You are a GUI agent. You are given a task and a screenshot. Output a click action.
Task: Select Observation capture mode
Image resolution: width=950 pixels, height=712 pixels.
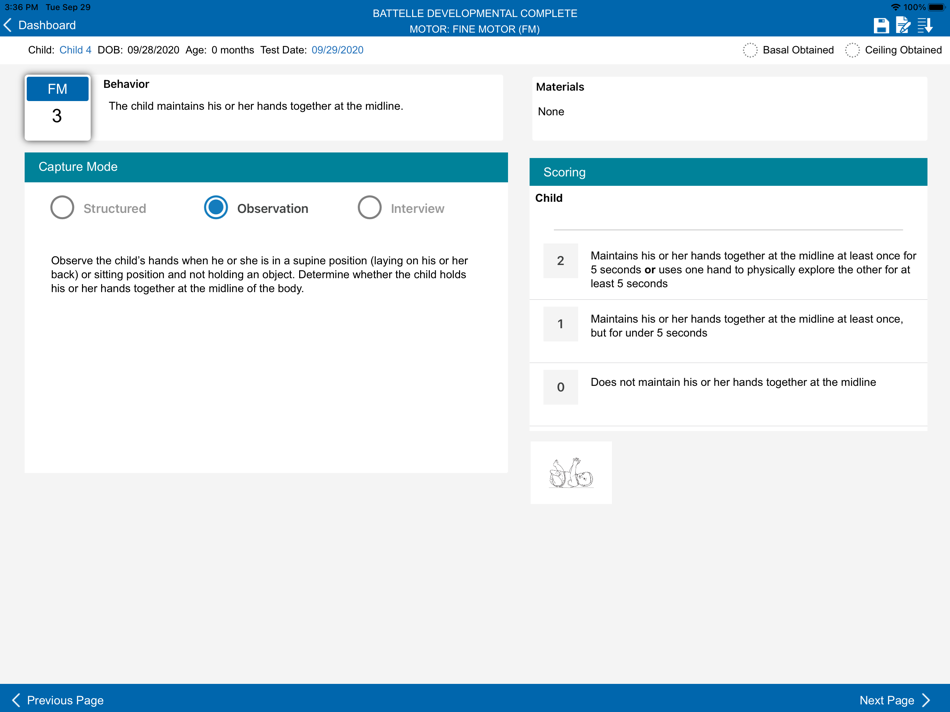click(x=216, y=208)
